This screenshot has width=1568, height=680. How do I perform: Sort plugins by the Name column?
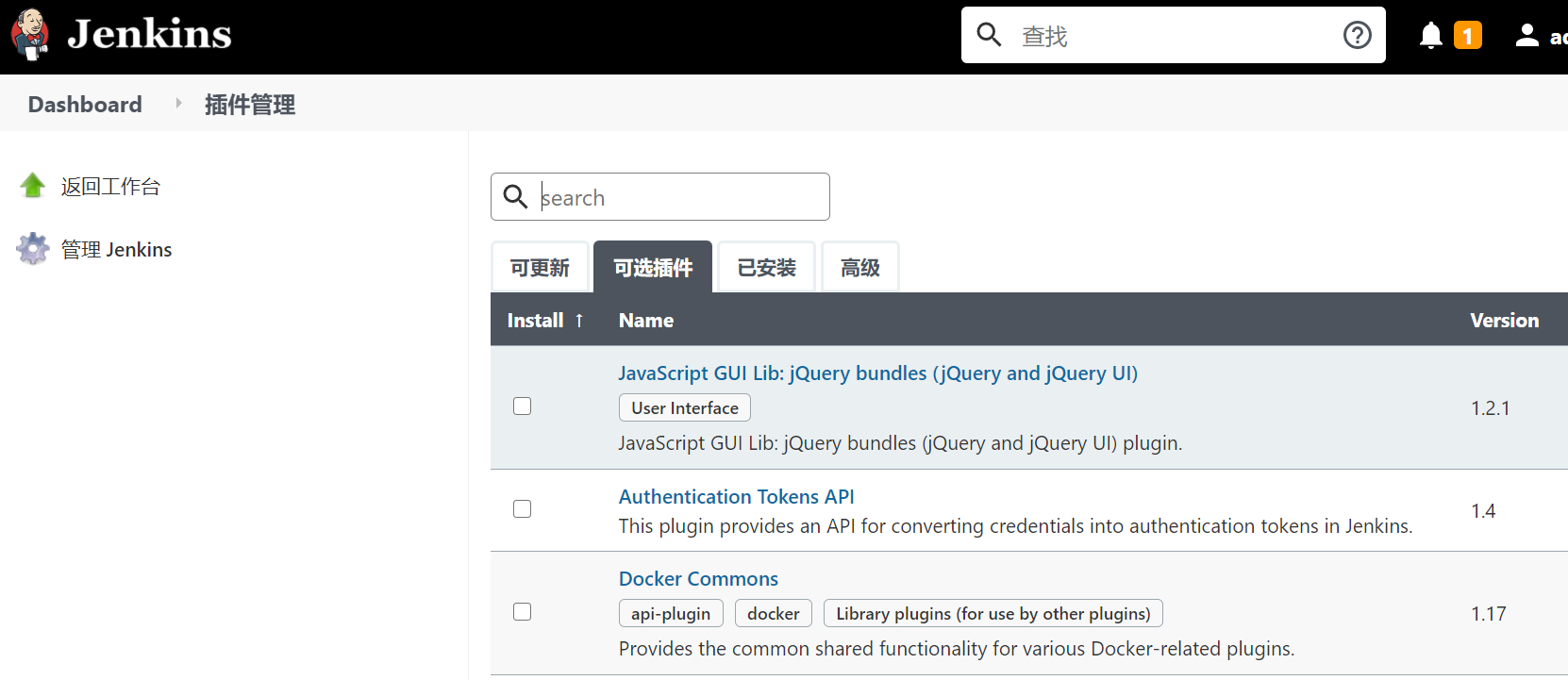[x=646, y=321]
